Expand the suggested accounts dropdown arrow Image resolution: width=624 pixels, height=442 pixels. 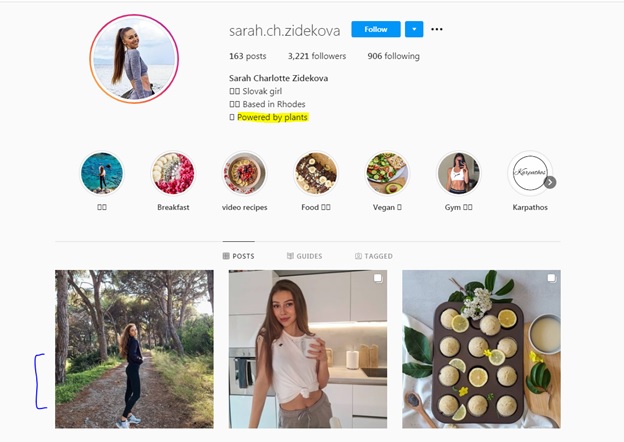pyautogui.click(x=414, y=29)
